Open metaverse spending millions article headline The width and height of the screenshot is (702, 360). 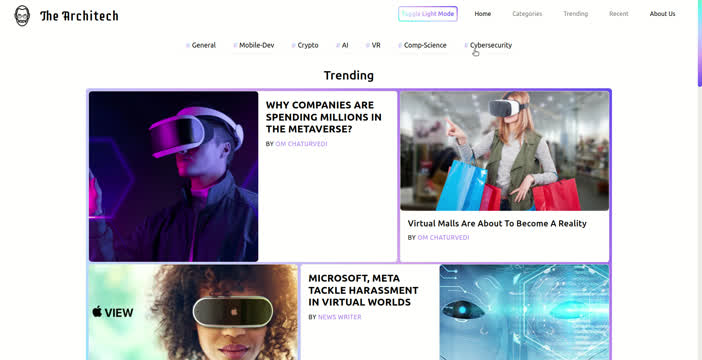324,117
